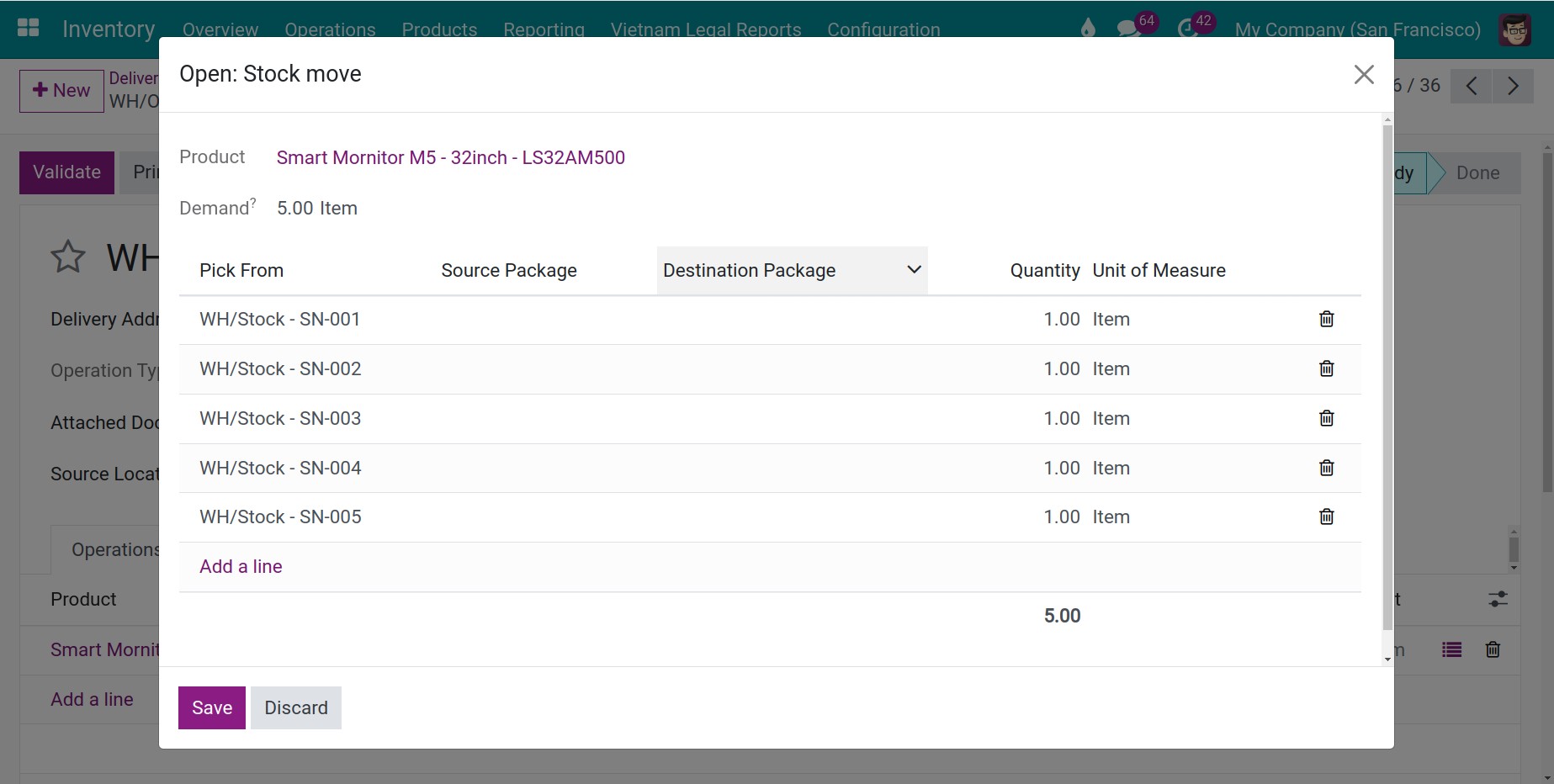Add a line in the dialog
This screenshot has width=1554, height=784.
click(x=241, y=566)
